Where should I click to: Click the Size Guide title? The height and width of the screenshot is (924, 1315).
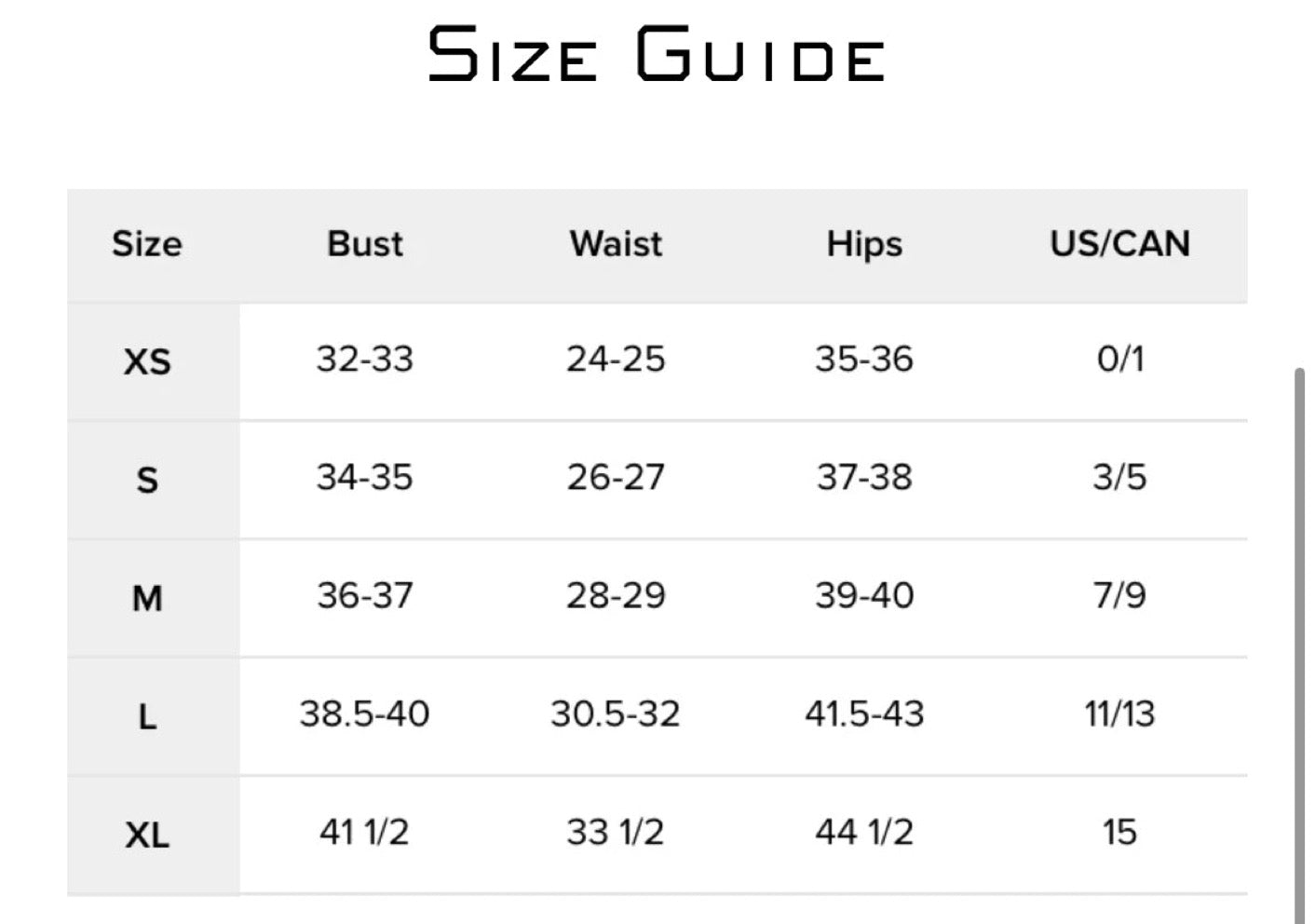[x=657, y=54]
